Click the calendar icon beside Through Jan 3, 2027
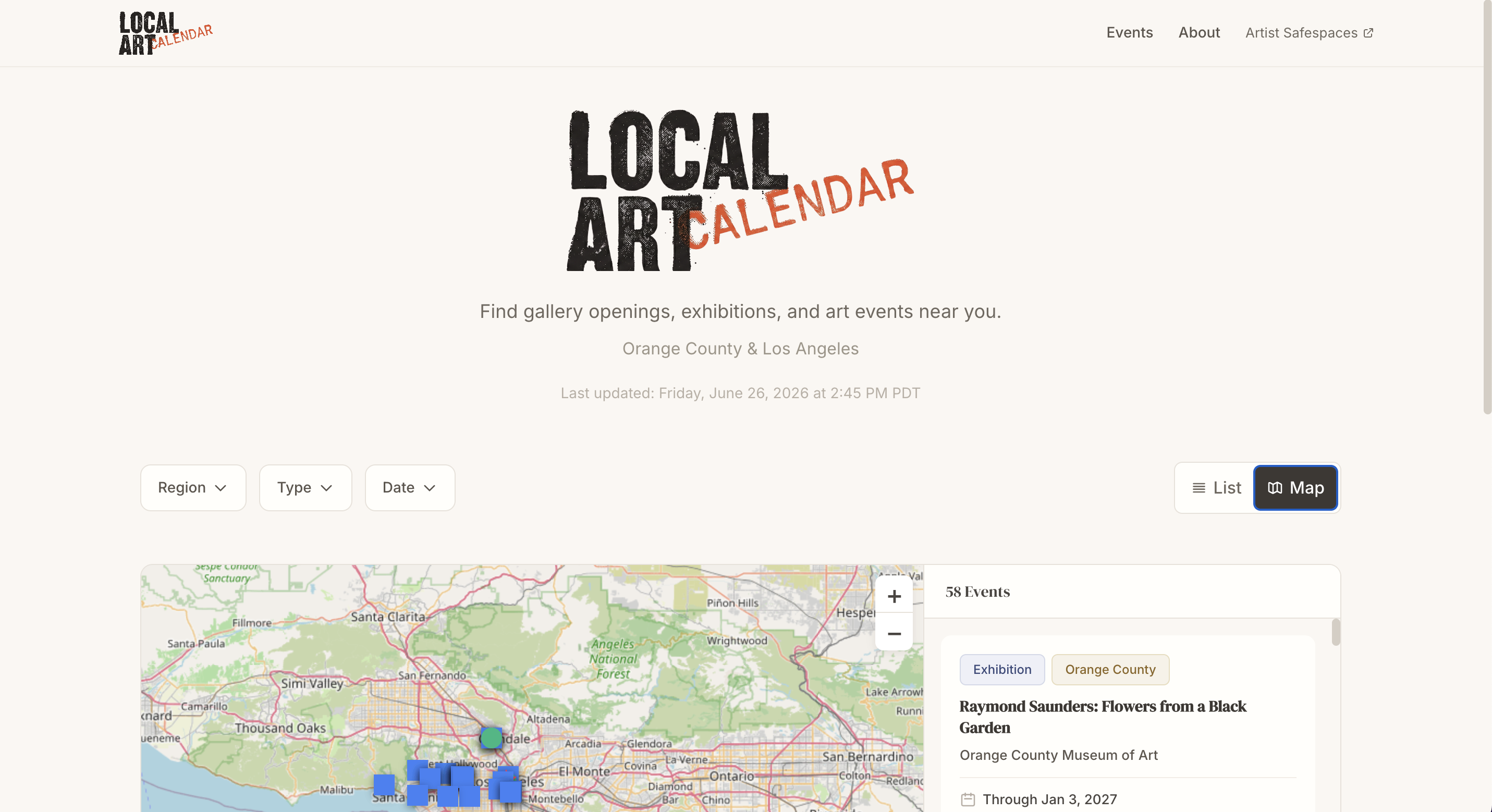Image resolution: width=1492 pixels, height=812 pixels. point(967,799)
